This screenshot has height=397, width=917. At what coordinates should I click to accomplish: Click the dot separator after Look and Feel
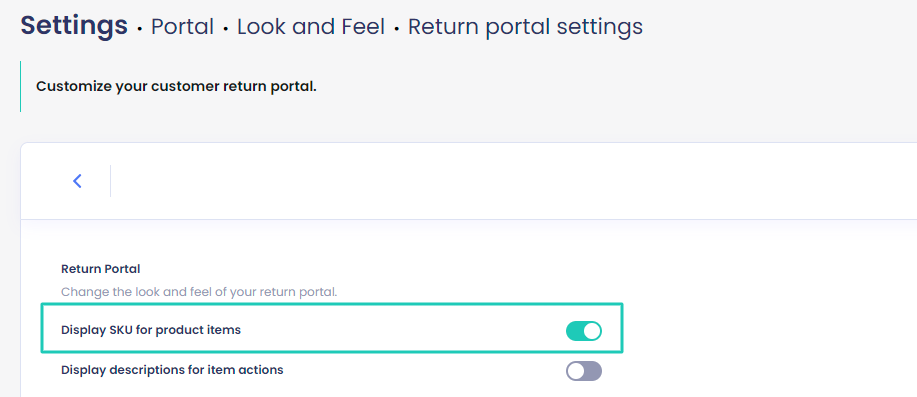coord(397,29)
